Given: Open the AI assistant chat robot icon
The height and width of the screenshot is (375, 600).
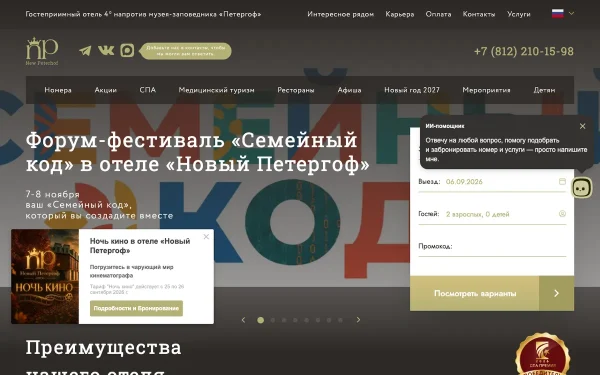Looking at the screenshot, I should click(x=582, y=188).
